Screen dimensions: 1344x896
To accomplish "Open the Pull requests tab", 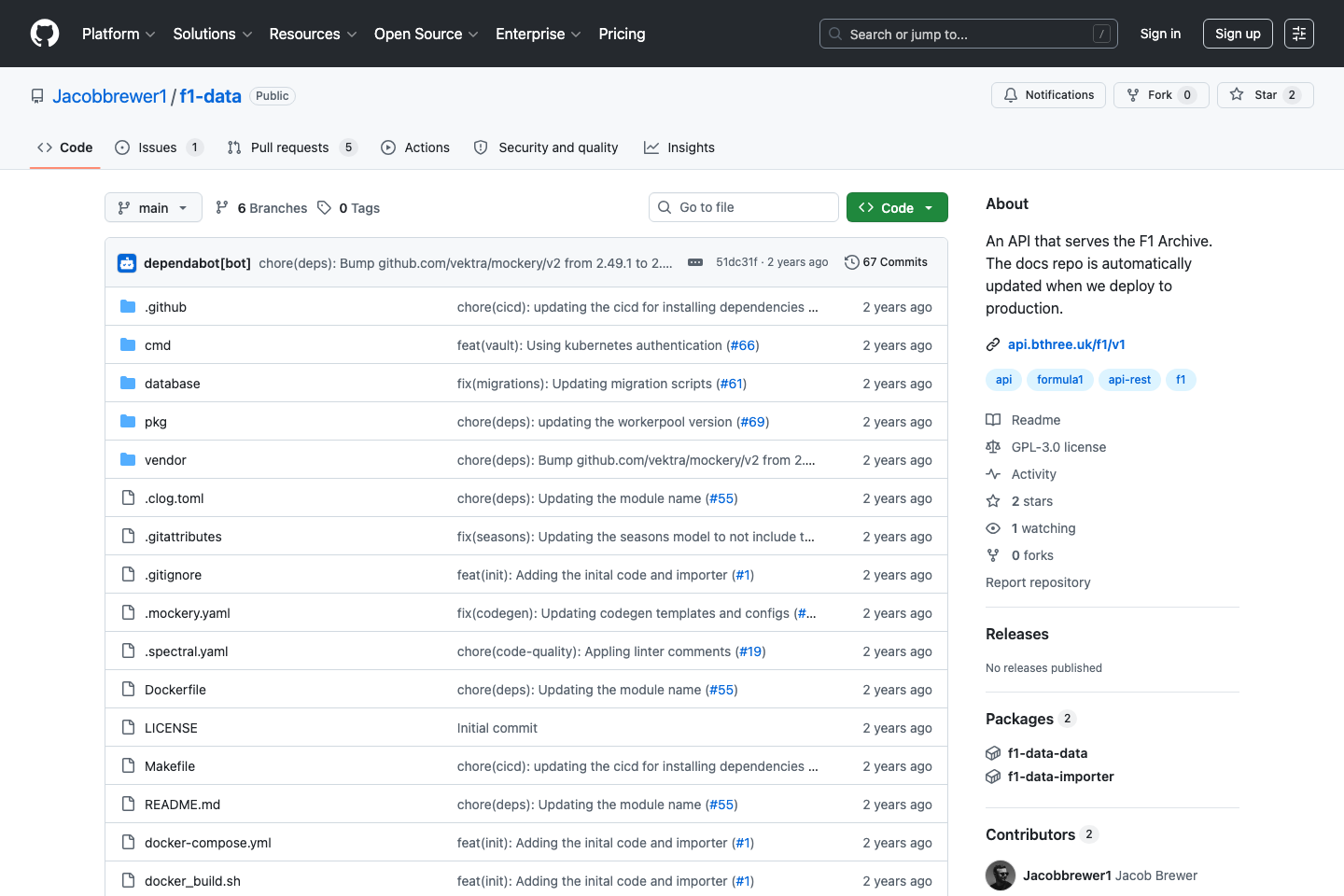I will pyautogui.click(x=290, y=147).
